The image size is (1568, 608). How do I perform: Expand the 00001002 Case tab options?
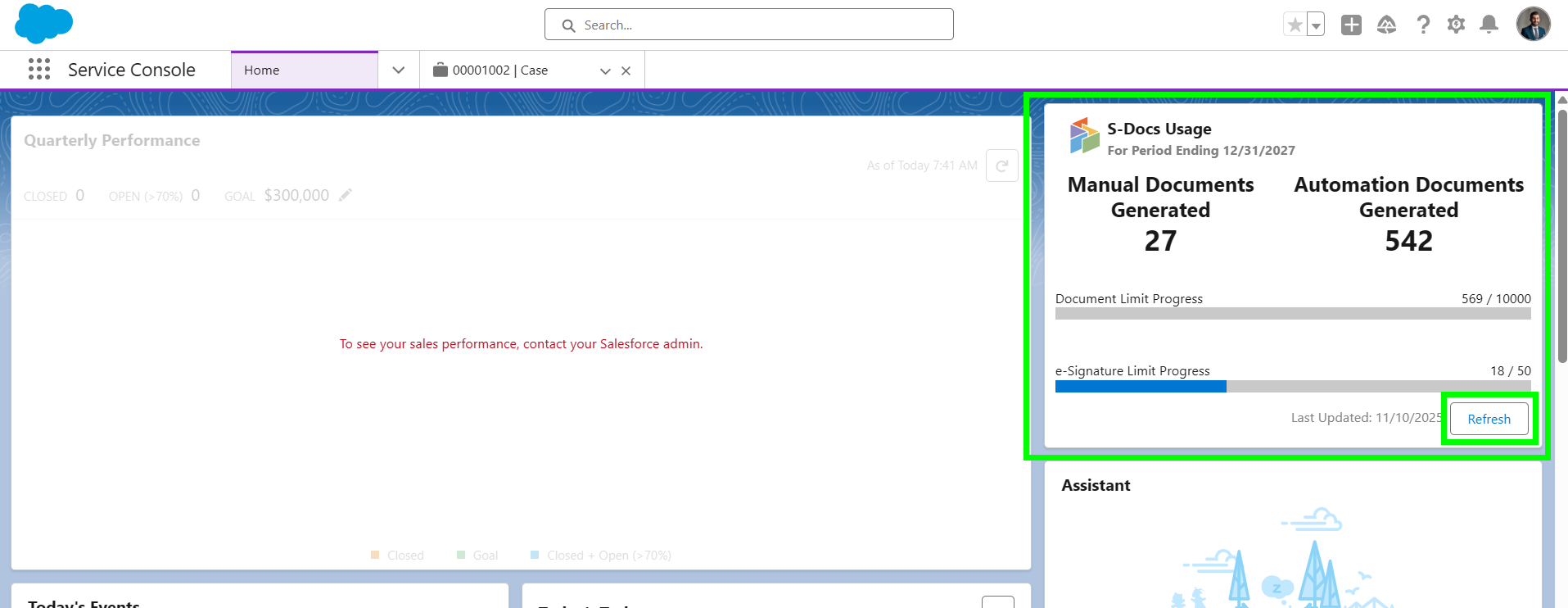pos(605,71)
